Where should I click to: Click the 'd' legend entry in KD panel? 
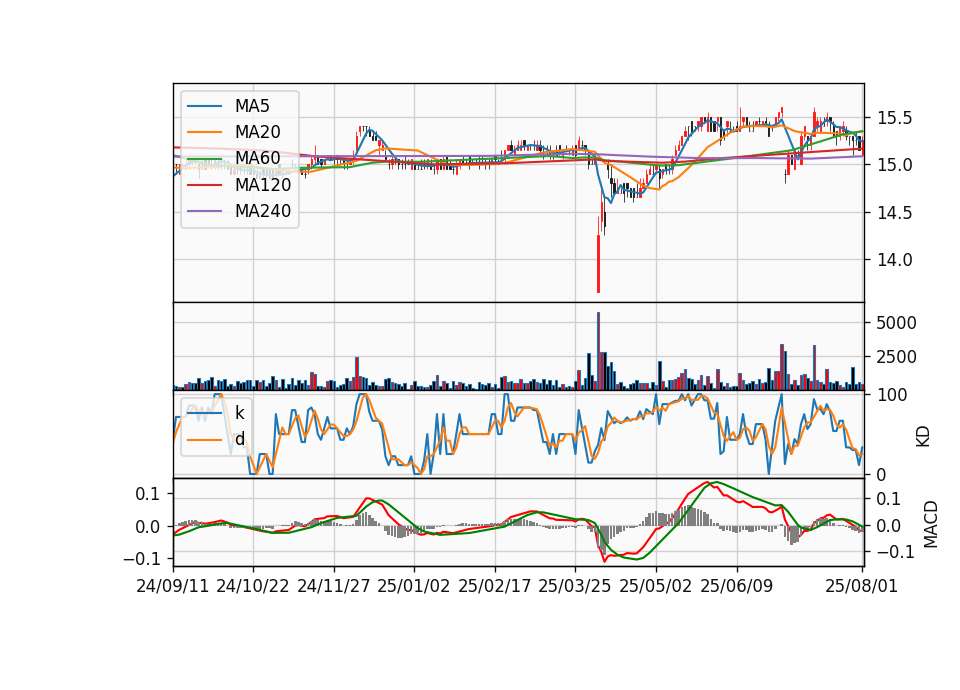[x=239, y=439]
